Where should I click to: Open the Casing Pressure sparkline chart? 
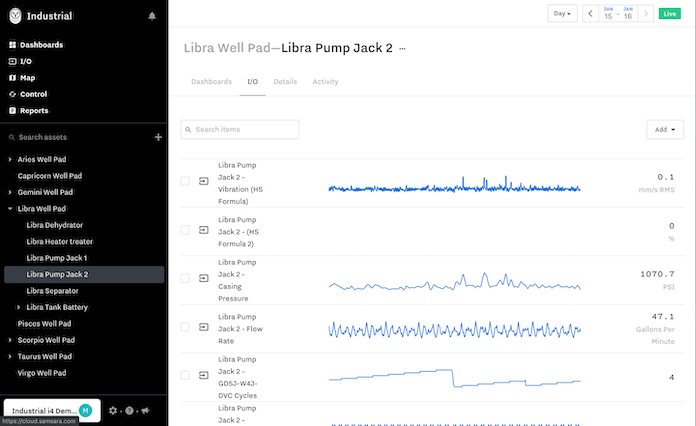tap(455, 281)
